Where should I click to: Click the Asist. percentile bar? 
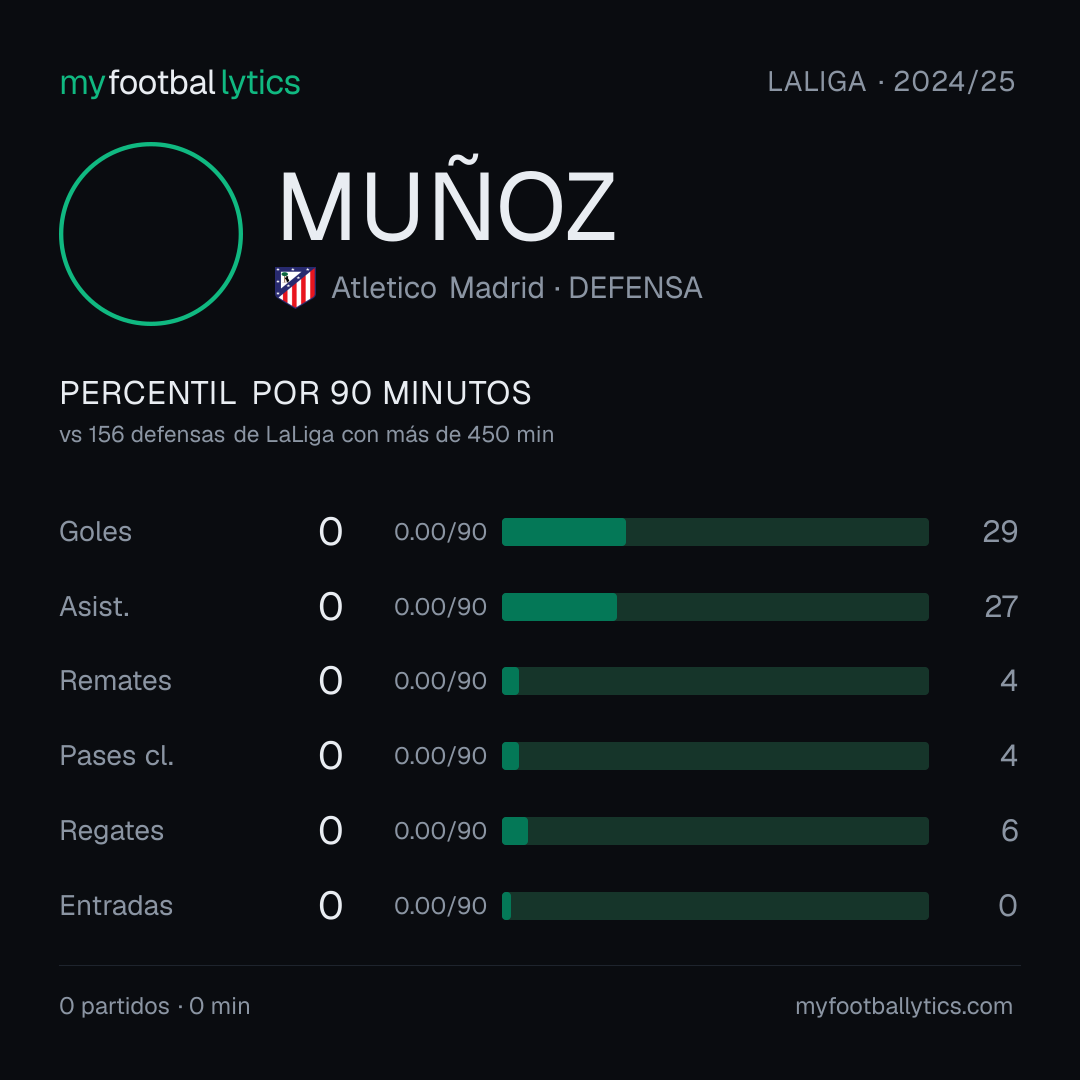(x=715, y=607)
